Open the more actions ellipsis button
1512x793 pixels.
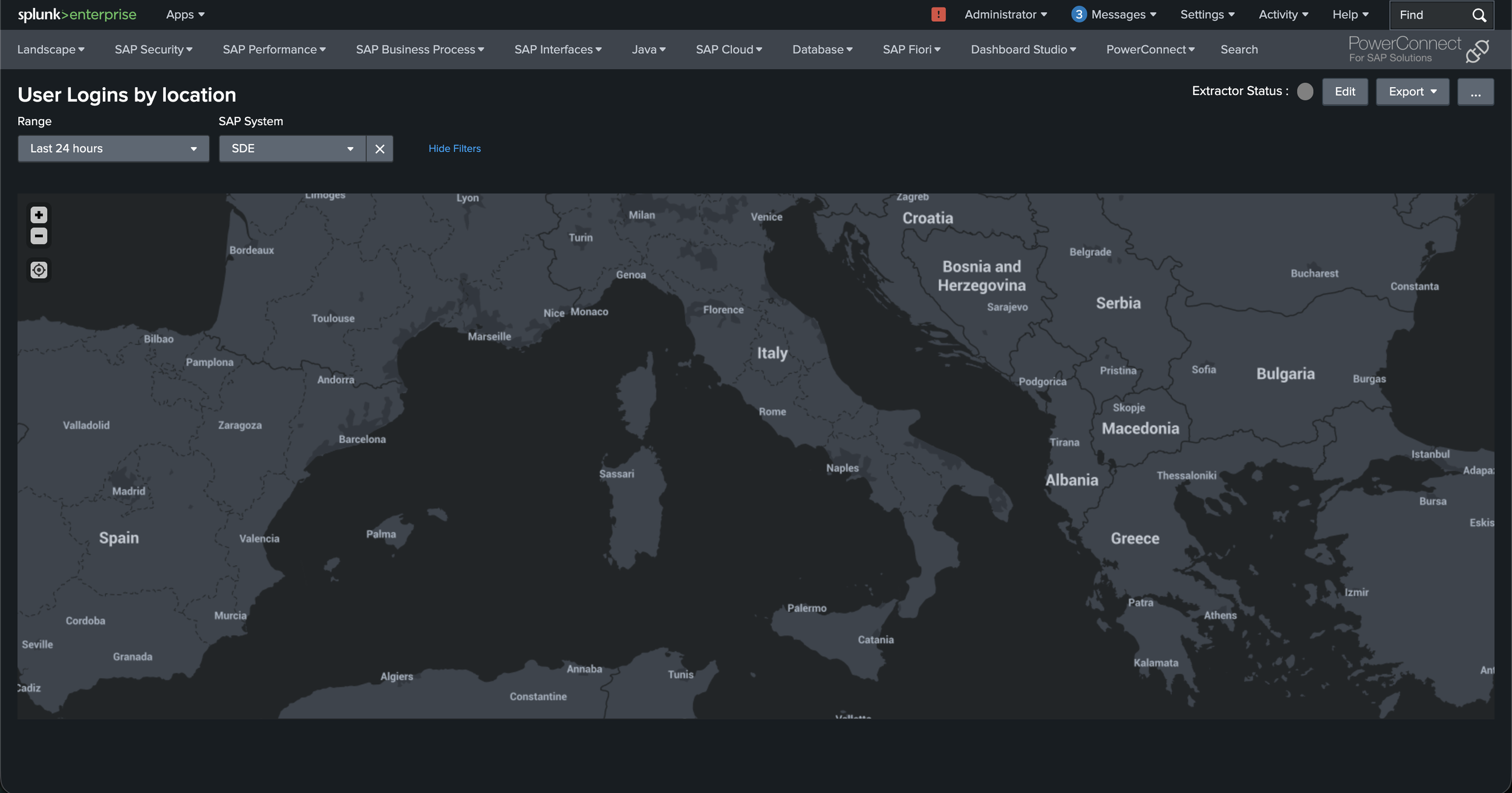[1475, 92]
